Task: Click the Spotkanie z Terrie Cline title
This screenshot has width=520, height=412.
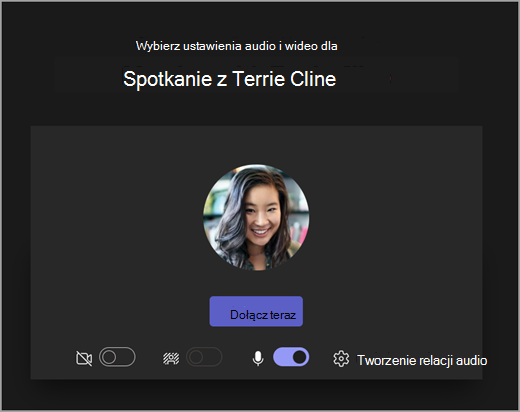Action: tap(230, 79)
